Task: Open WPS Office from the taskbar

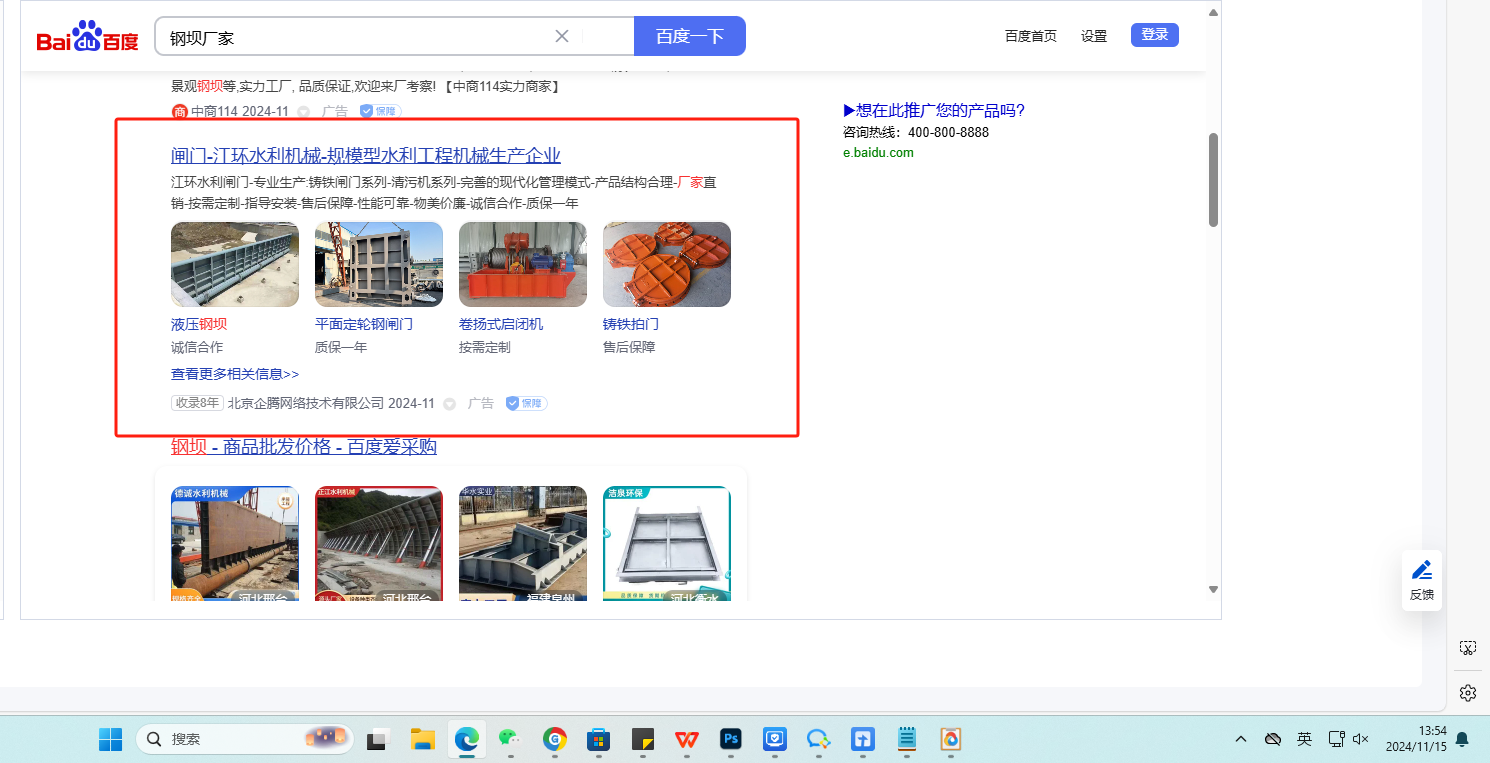Action: pyautogui.click(x=687, y=739)
